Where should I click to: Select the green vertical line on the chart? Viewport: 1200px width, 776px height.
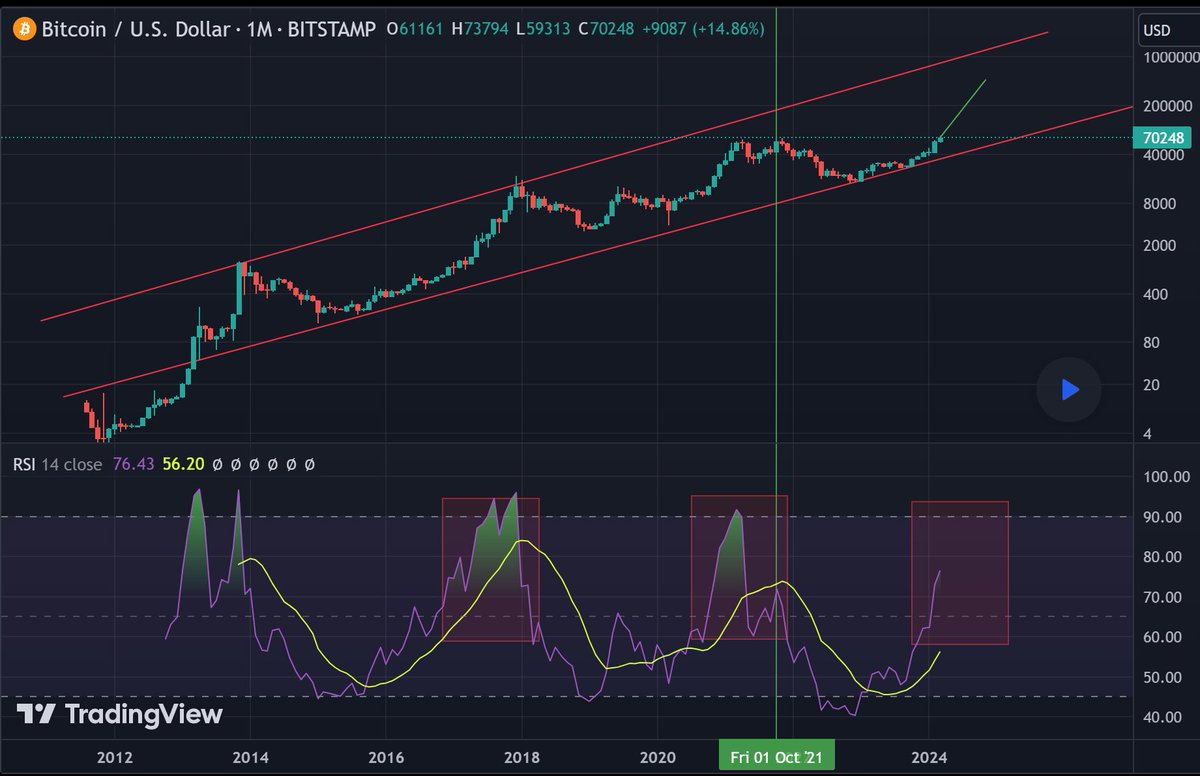pos(776,300)
